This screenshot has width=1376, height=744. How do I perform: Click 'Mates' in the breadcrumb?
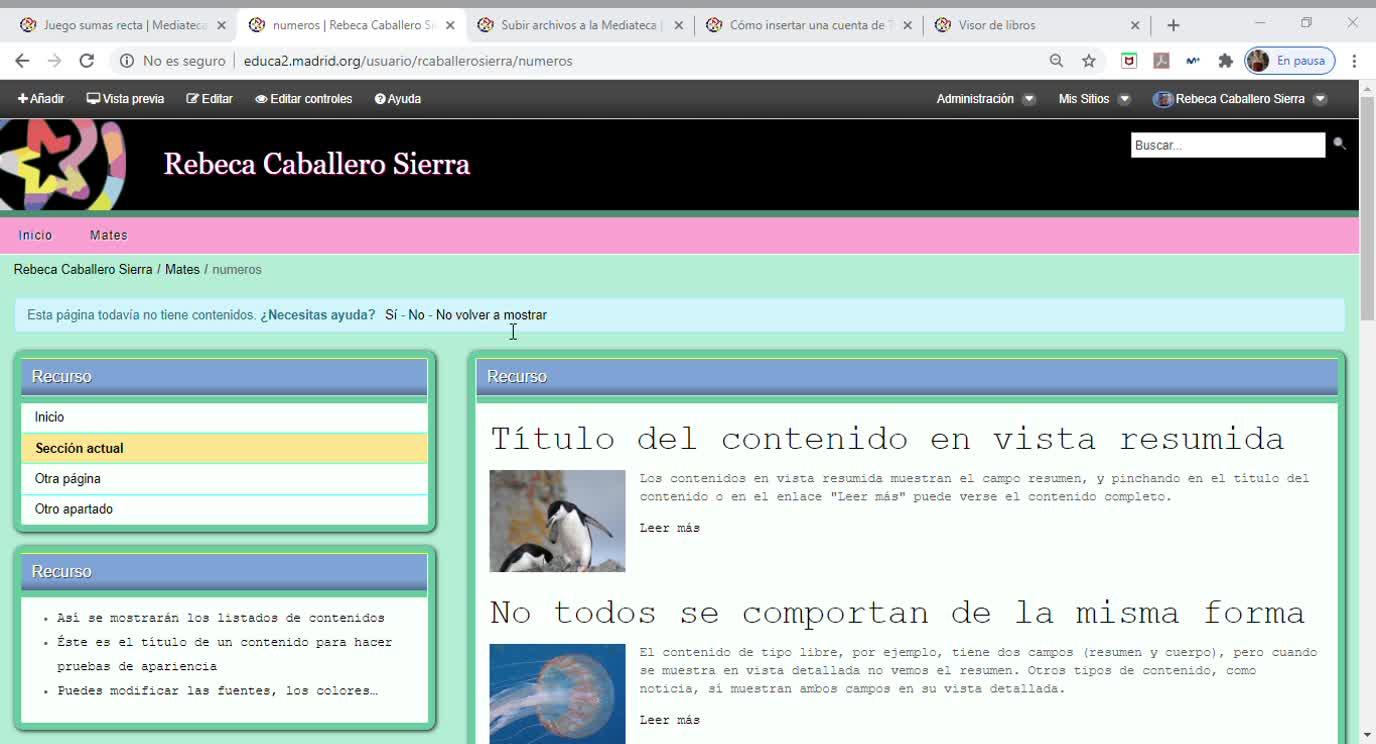[182, 270]
